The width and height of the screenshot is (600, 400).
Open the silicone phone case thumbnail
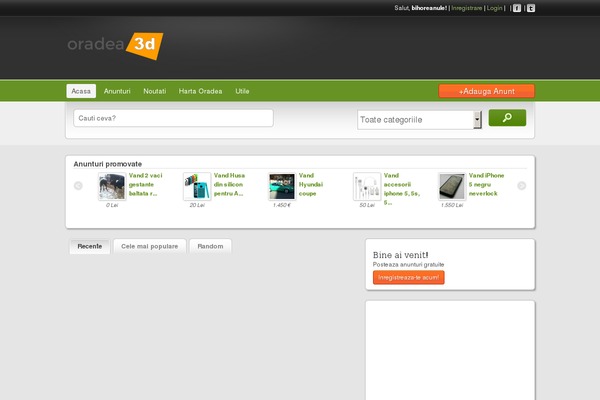coord(197,186)
